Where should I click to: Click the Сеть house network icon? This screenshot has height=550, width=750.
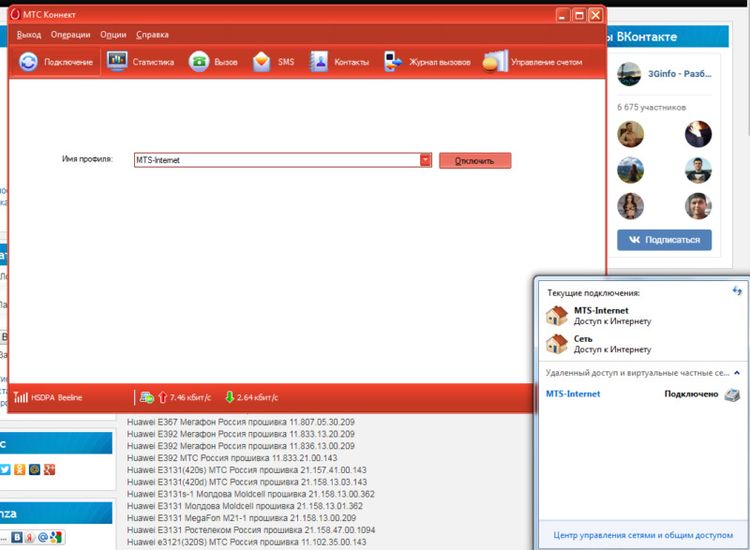(x=557, y=344)
